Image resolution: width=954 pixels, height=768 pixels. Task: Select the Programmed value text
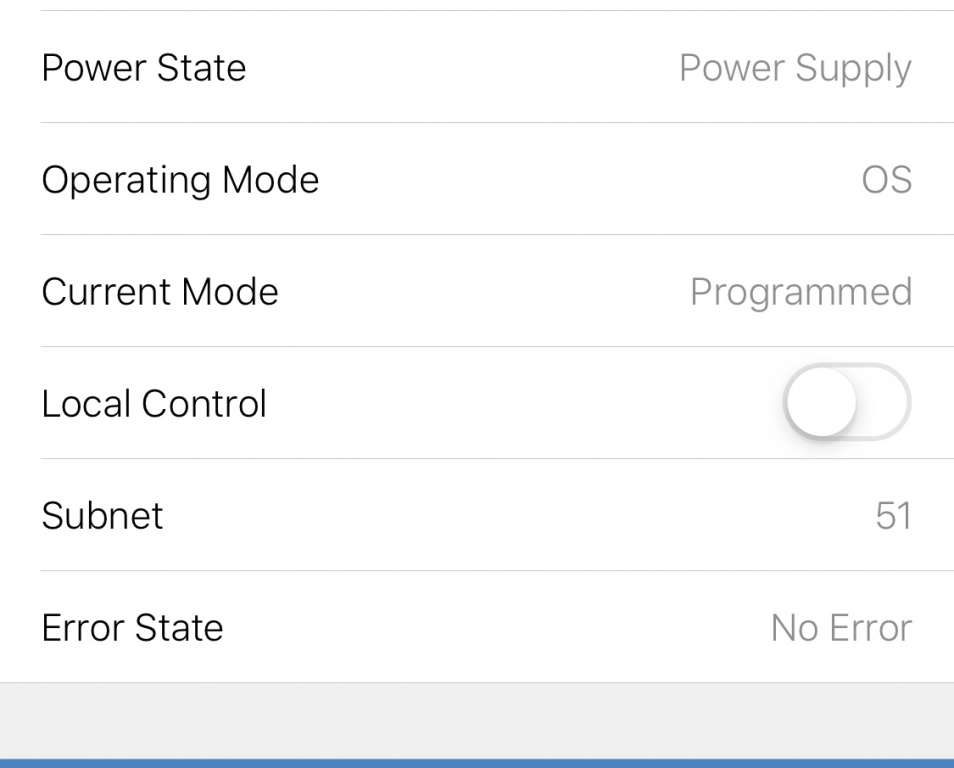[x=800, y=292]
